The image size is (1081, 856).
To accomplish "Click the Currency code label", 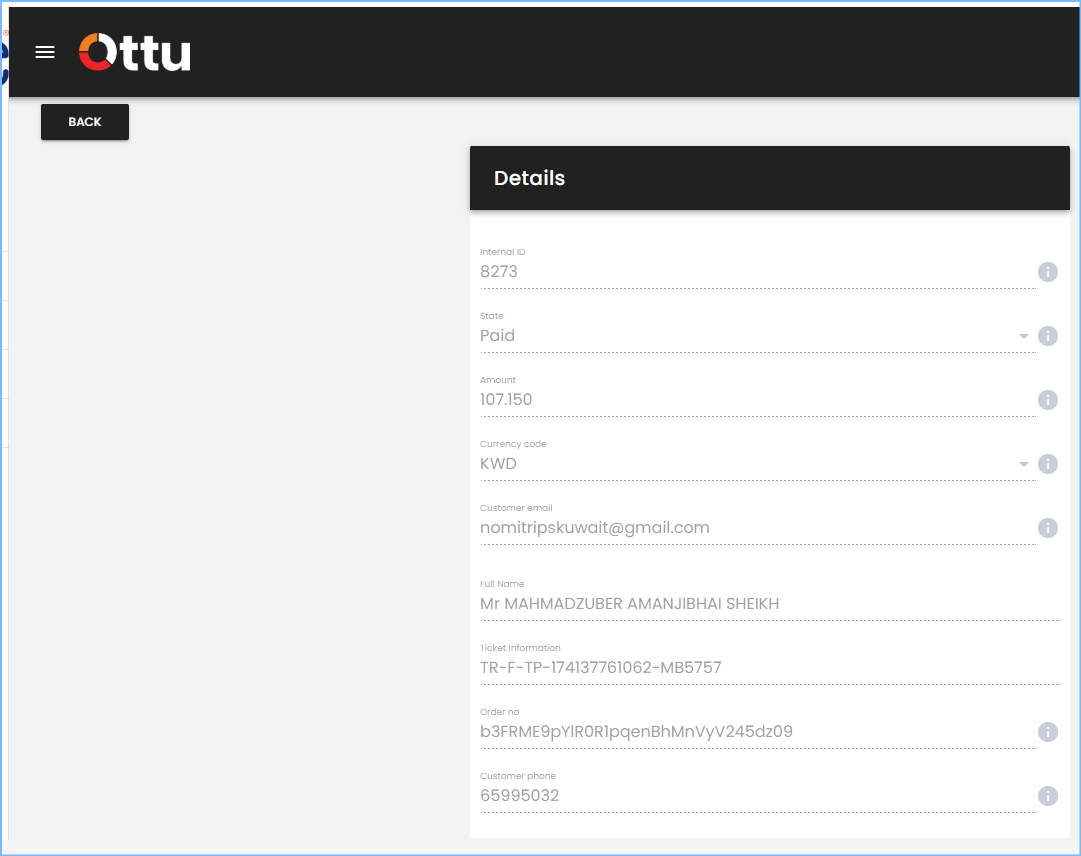I will tap(513, 445).
